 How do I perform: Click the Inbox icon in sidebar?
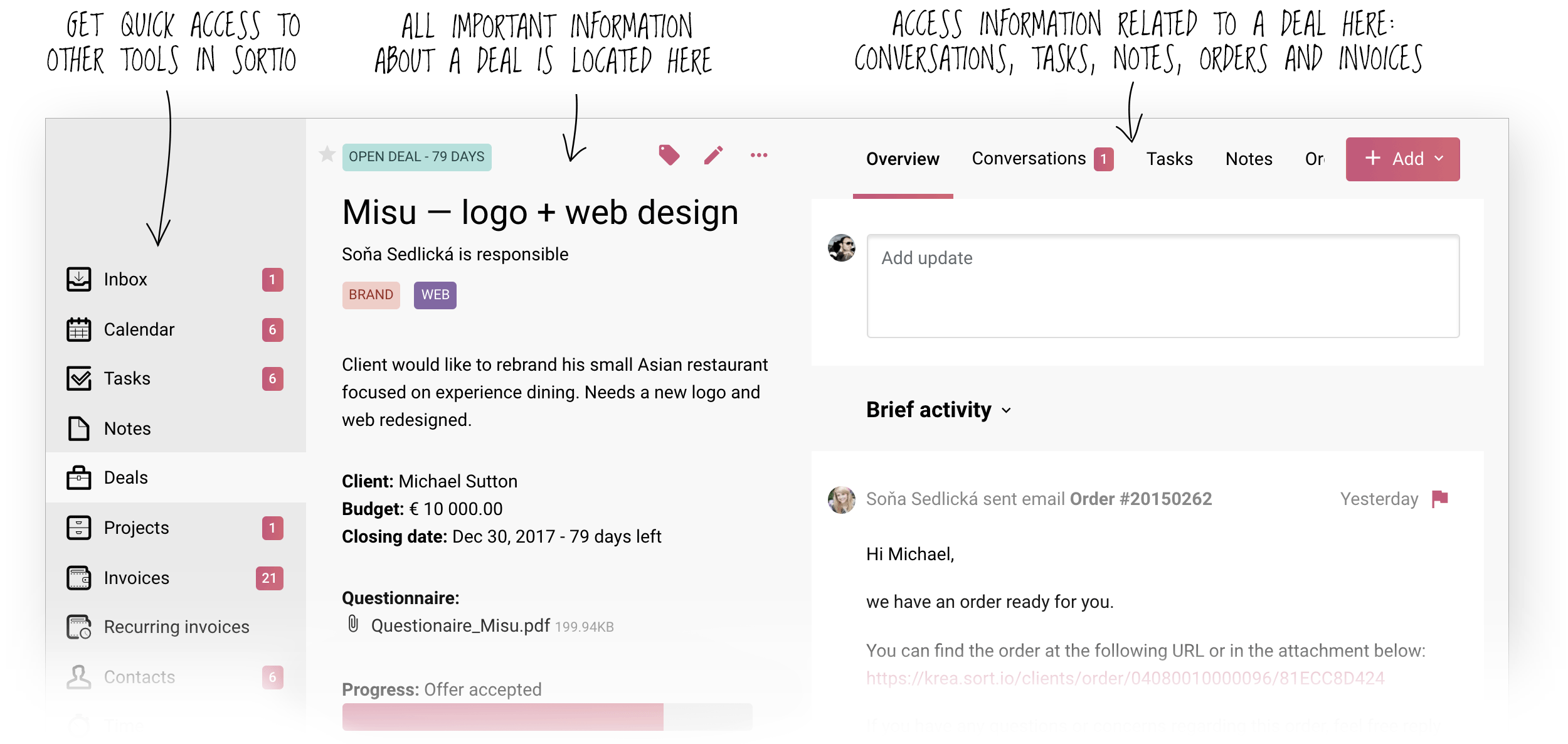[79, 279]
